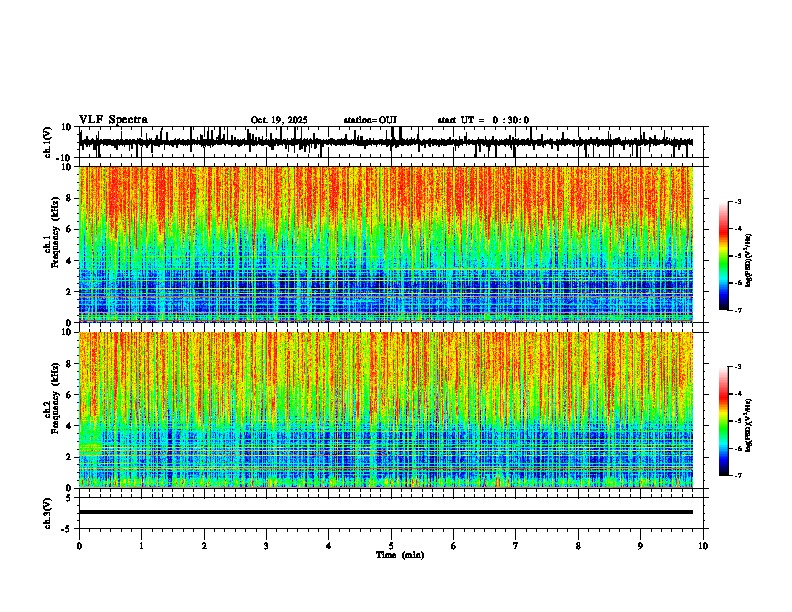Click the "ch.3(V)" axis label

point(47,513)
